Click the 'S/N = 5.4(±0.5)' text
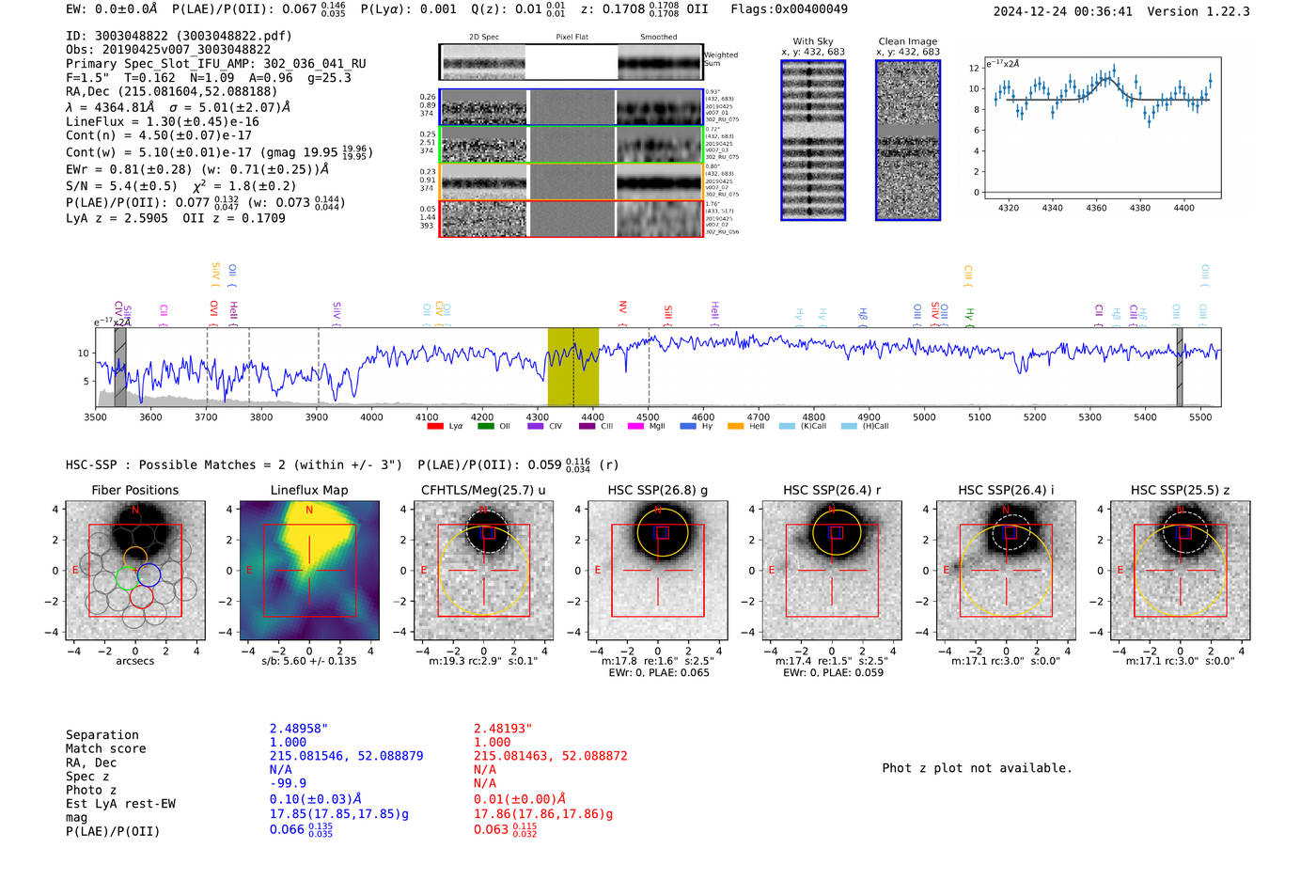The image size is (1316, 896). 121,185
